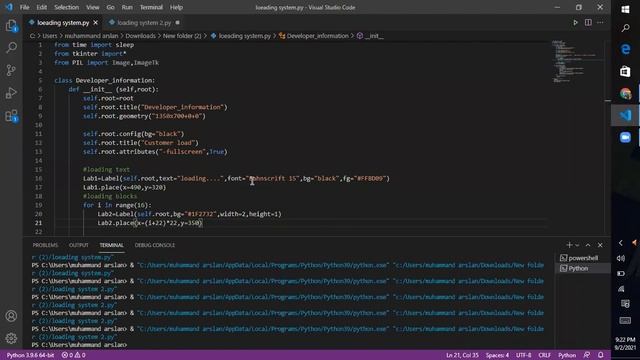The width and height of the screenshot is (640, 360).
Task: Open Microsoft Store from taskbar
Action: click(x=625, y=71)
